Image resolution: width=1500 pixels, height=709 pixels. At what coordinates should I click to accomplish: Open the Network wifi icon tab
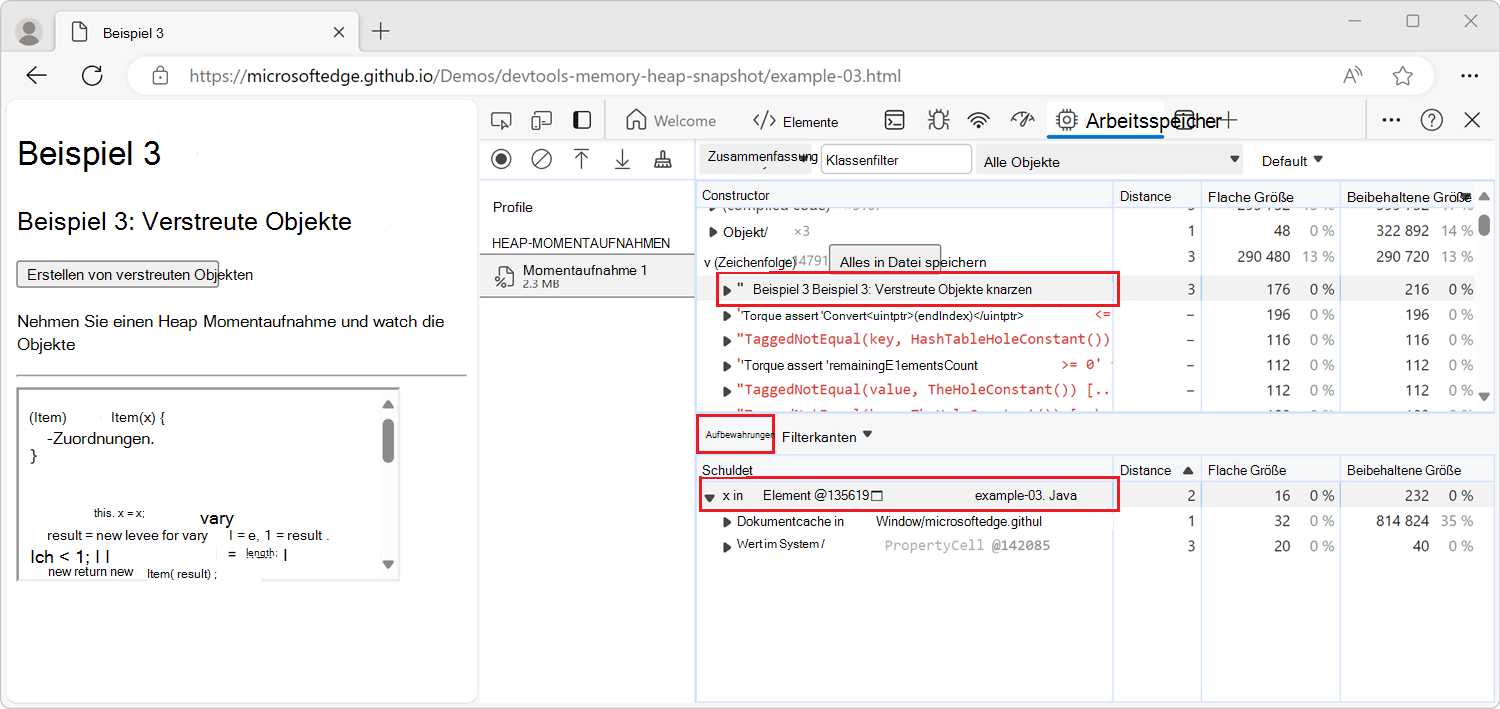(978, 121)
